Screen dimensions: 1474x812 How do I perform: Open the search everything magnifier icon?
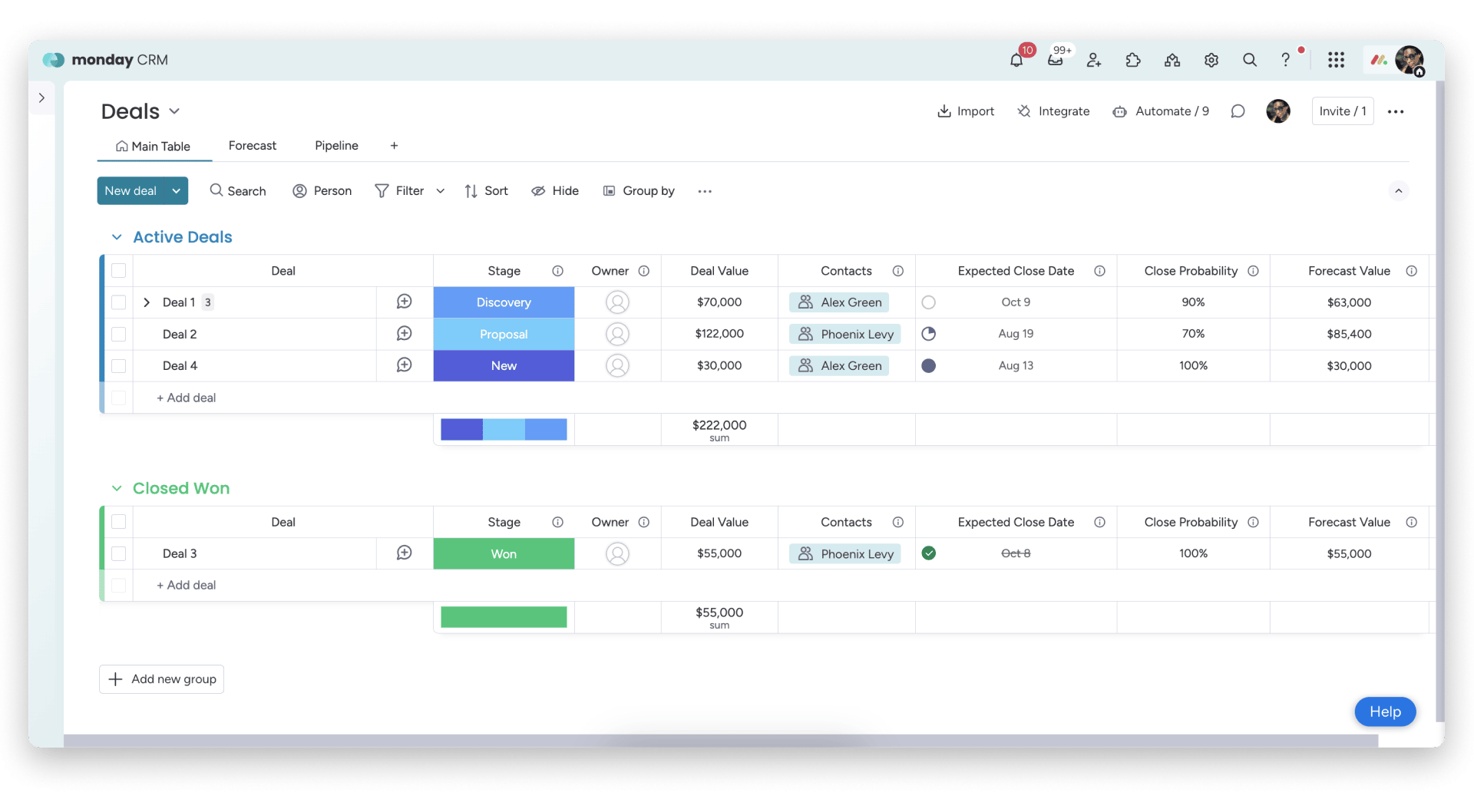point(1250,60)
